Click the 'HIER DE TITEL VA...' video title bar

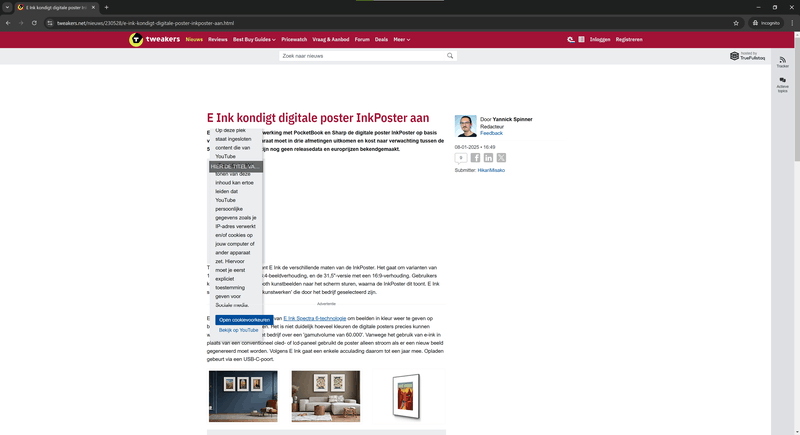(x=236, y=167)
